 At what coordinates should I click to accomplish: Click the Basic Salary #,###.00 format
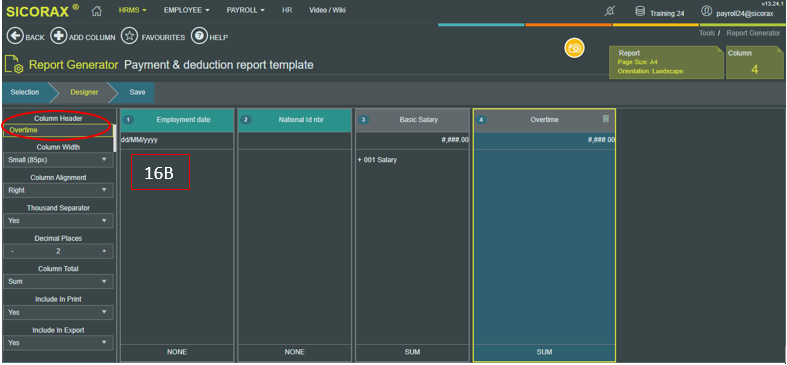click(454, 141)
